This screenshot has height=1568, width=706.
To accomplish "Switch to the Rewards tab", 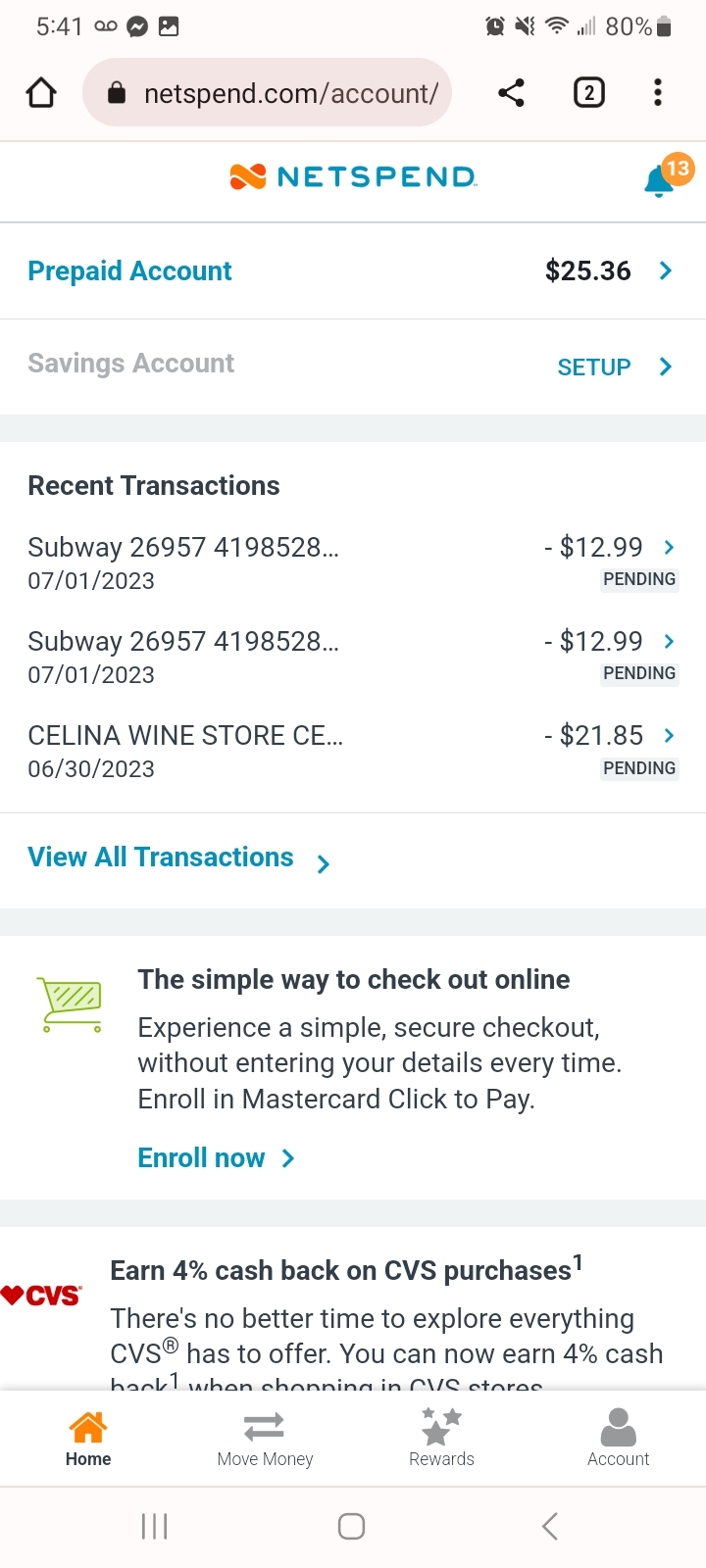I will coord(441,1438).
